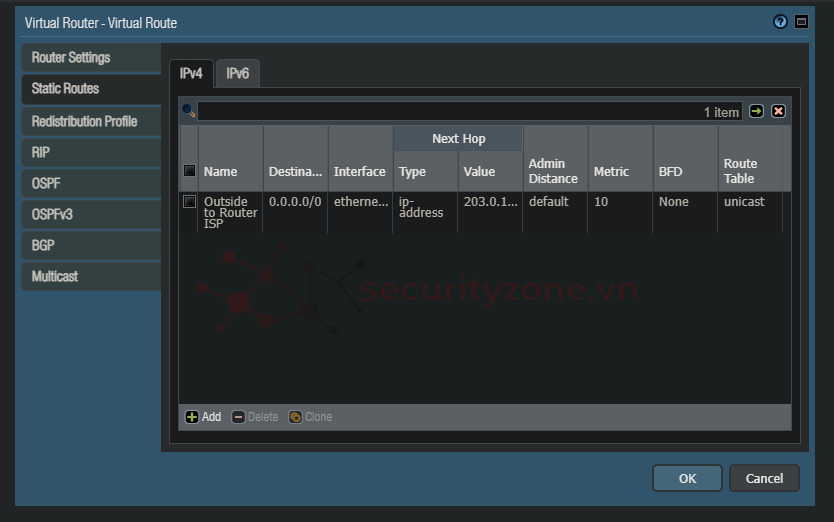Image resolution: width=834 pixels, height=522 pixels.
Task: Sort by the Metric column header
Action: coord(611,171)
